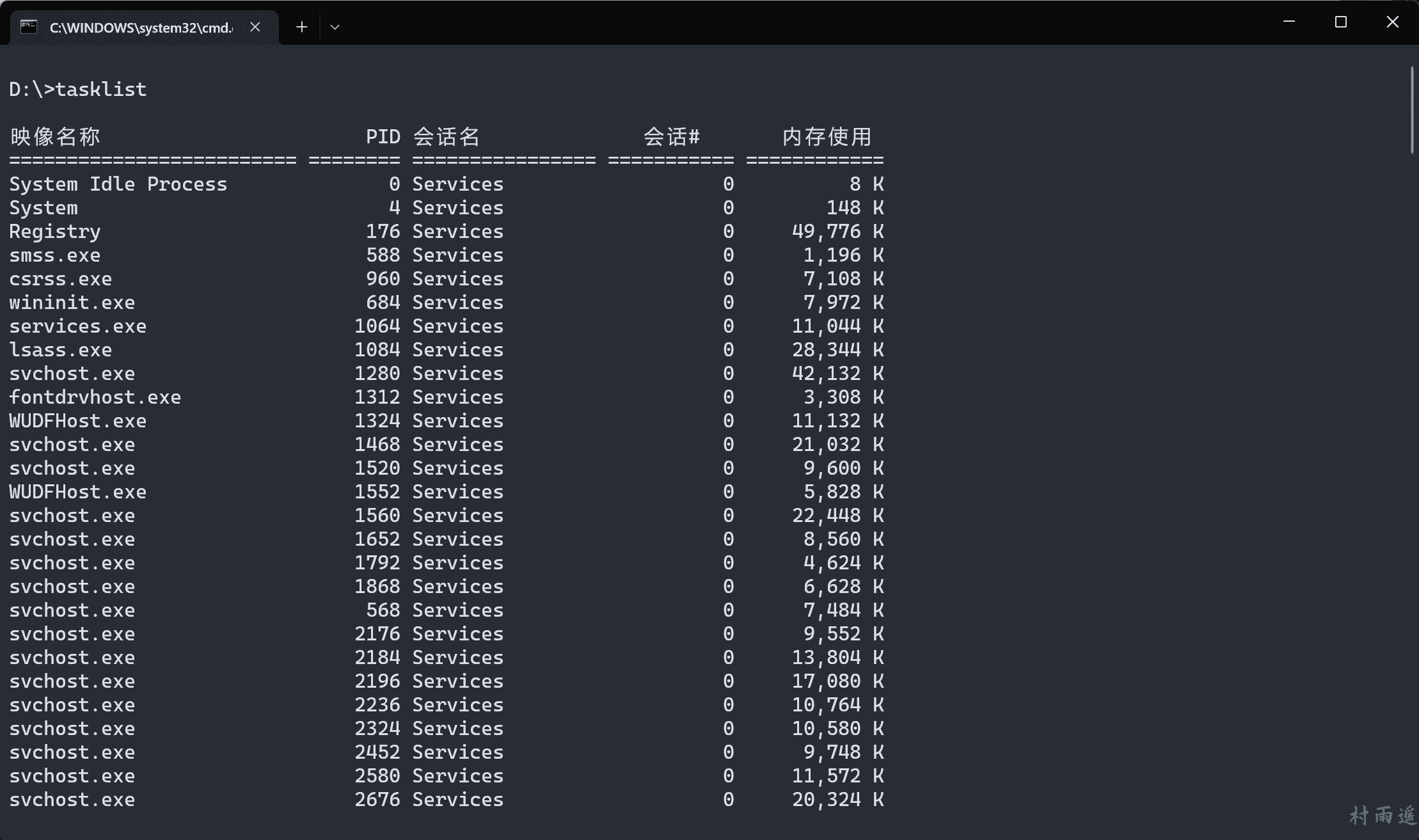Click the 映像名称 column header

pyautogui.click(x=55, y=136)
